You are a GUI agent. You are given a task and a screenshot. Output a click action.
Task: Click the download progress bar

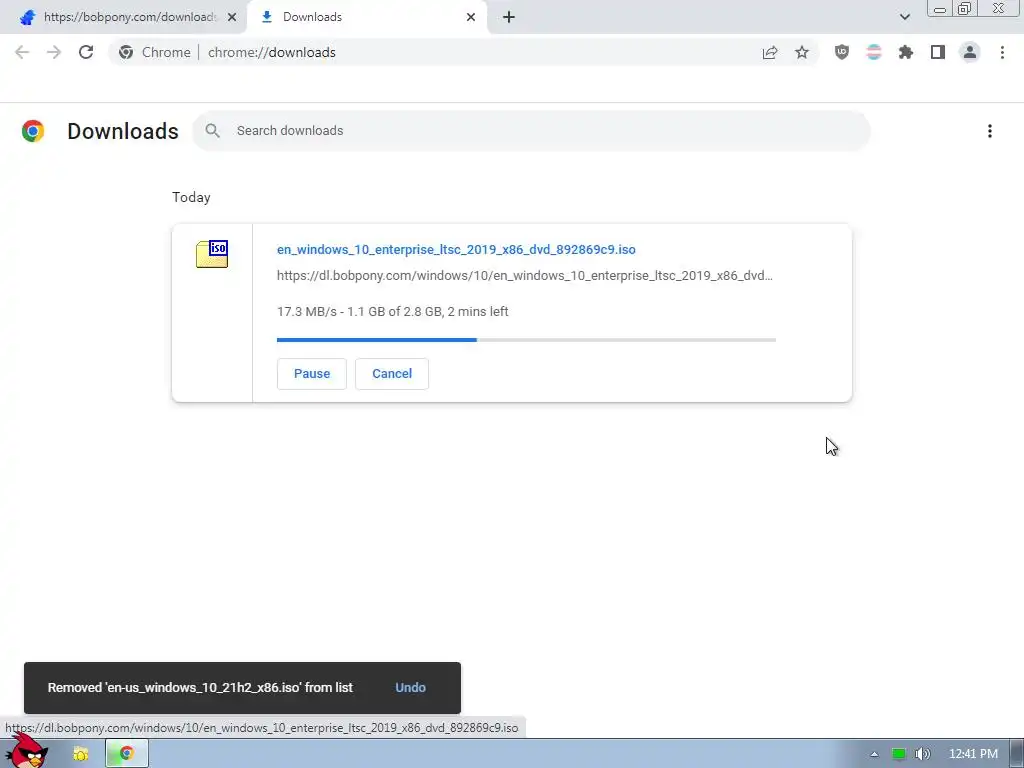pos(526,340)
